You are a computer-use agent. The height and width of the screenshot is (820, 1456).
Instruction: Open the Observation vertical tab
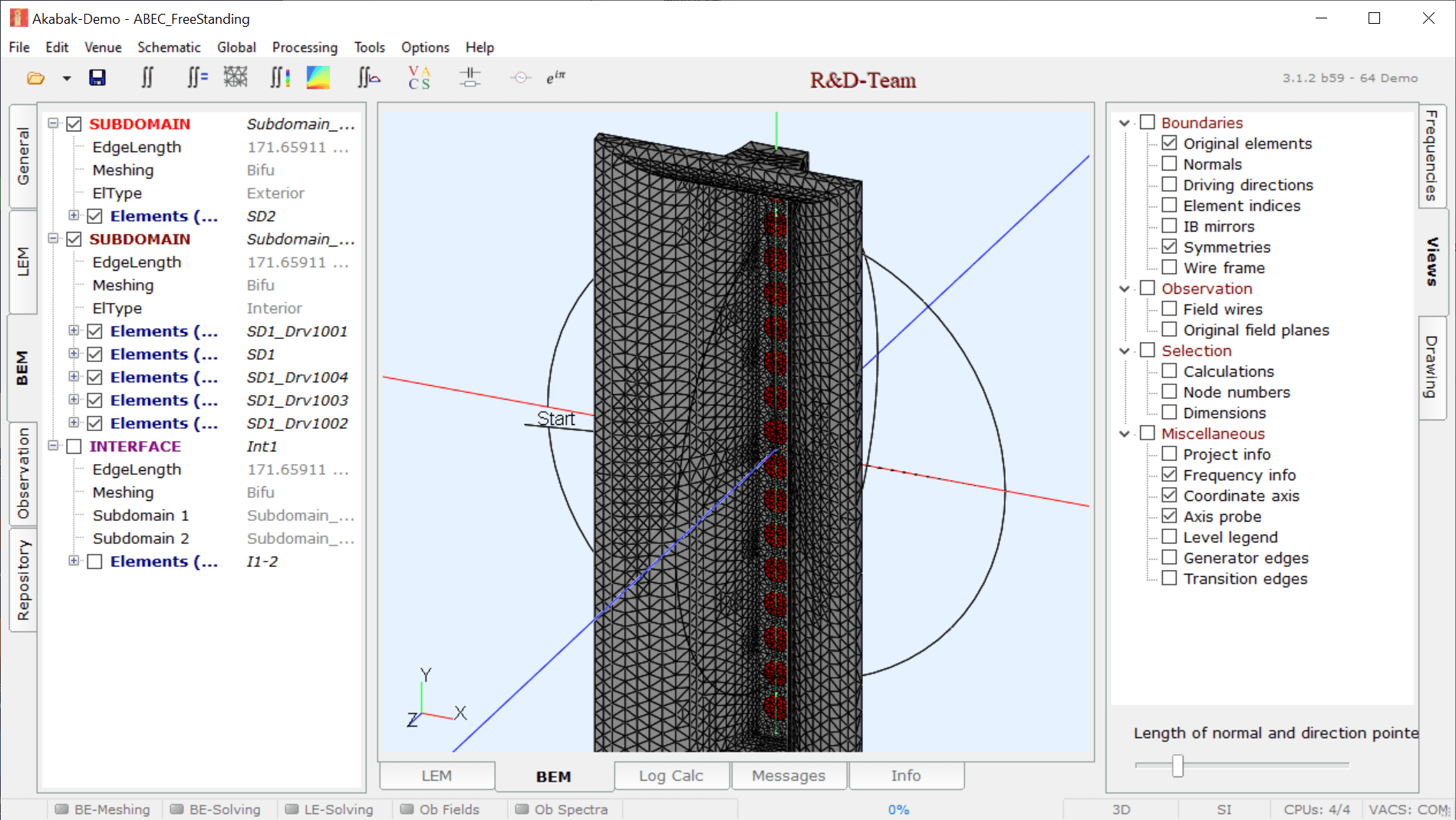(23, 473)
